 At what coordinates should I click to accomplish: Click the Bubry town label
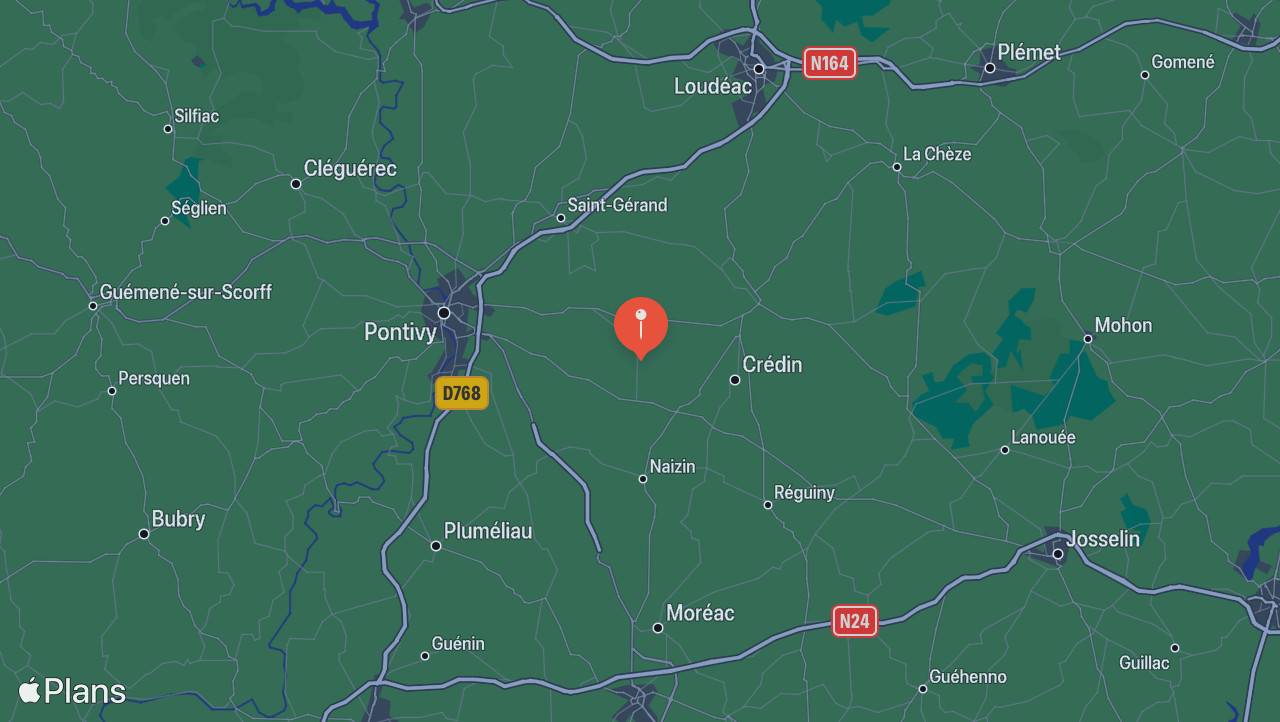[178, 519]
